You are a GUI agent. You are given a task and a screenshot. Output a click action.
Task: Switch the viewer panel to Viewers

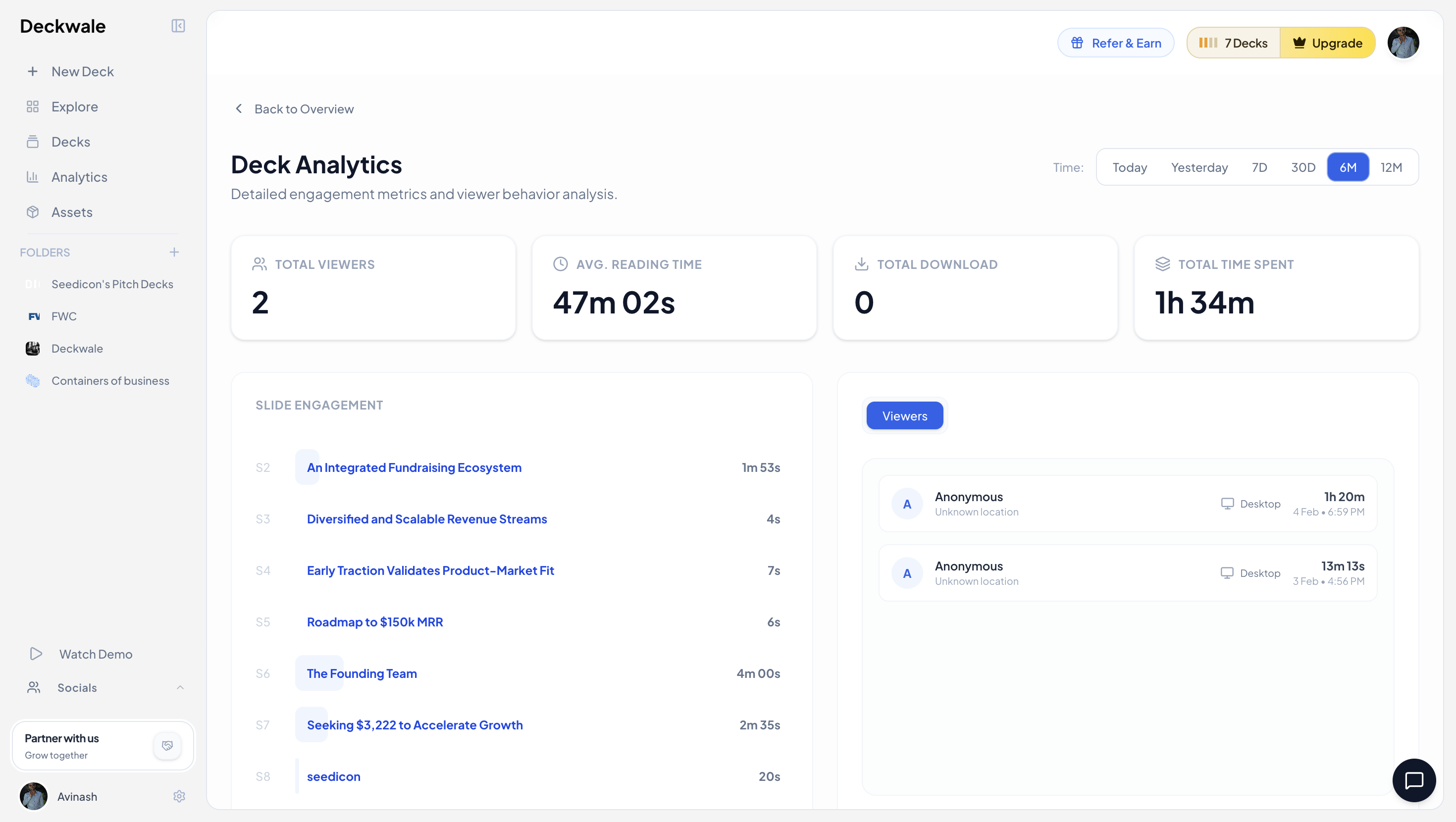click(904, 415)
